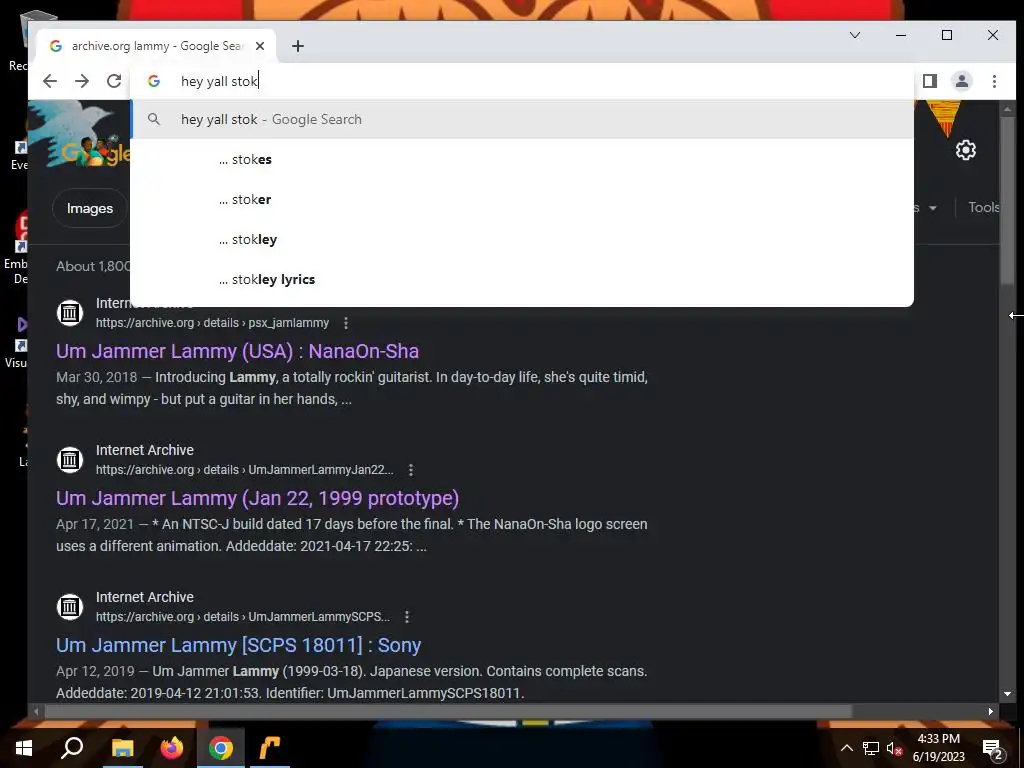Open File Explorer from taskbar
Image resolution: width=1024 pixels, height=768 pixels.
point(122,748)
